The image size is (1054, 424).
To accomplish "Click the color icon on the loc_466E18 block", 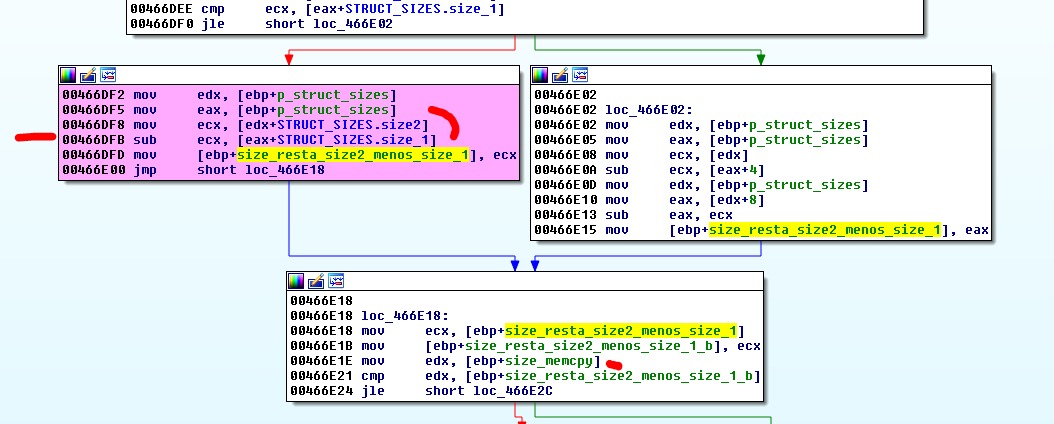I will [x=296, y=280].
